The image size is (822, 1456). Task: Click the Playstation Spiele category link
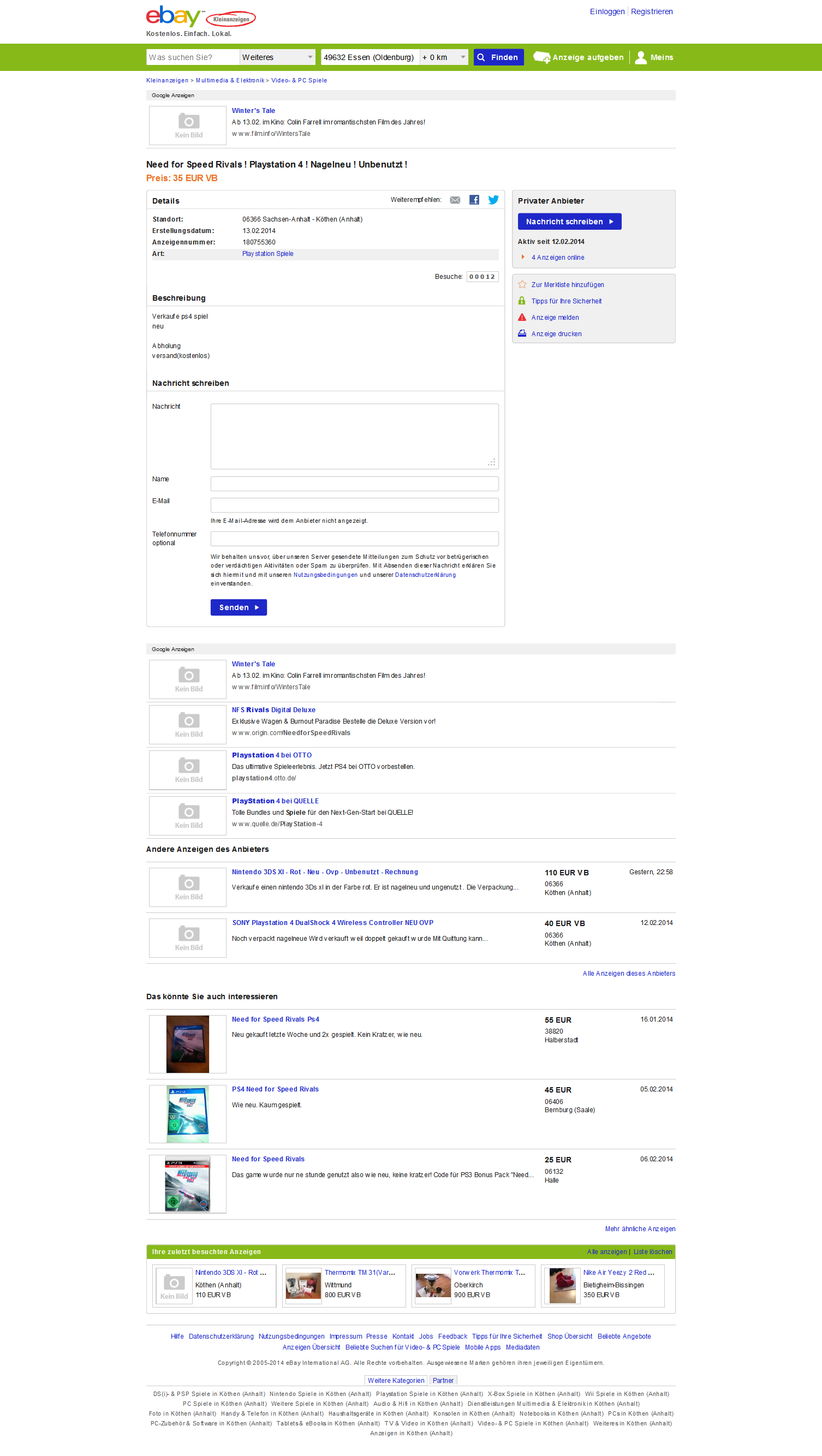click(268, 254)
